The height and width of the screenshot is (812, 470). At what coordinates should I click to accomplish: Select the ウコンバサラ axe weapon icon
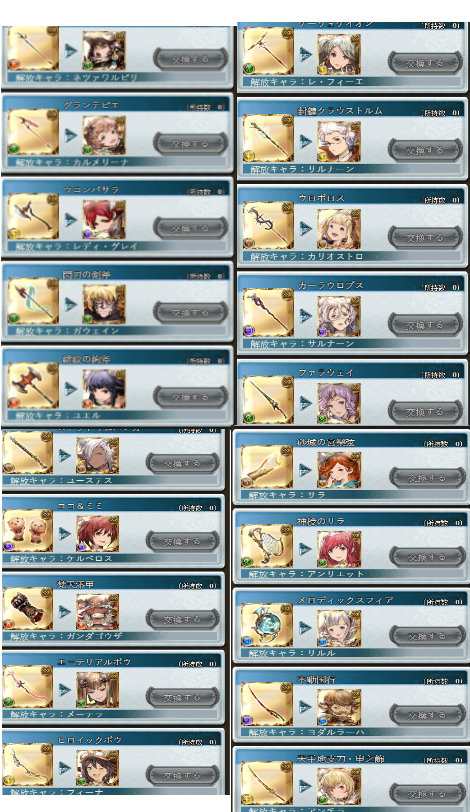coord(33,216)
